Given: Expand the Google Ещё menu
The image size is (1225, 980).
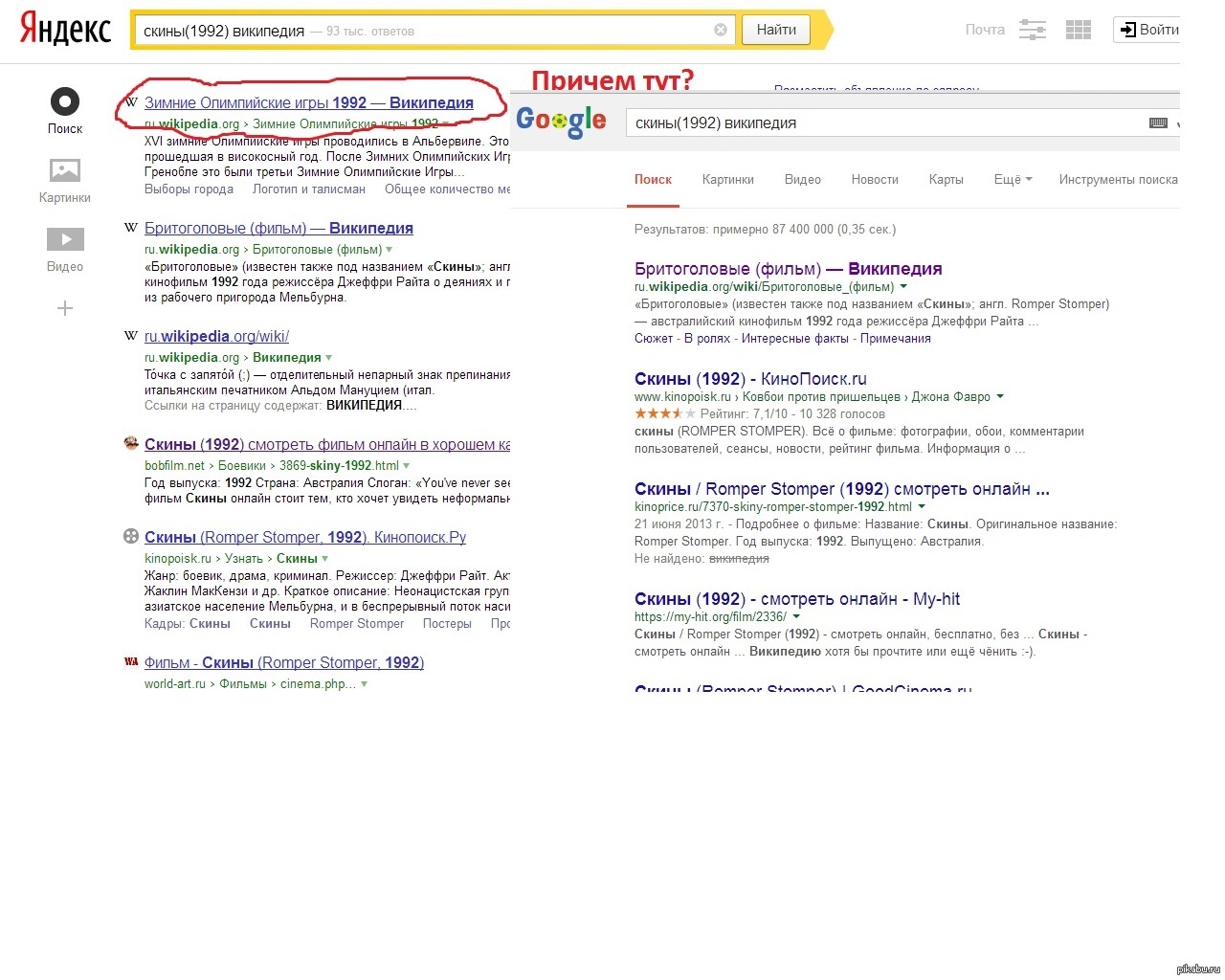Looking at the screenshot, I should (x=1013, y=180).
